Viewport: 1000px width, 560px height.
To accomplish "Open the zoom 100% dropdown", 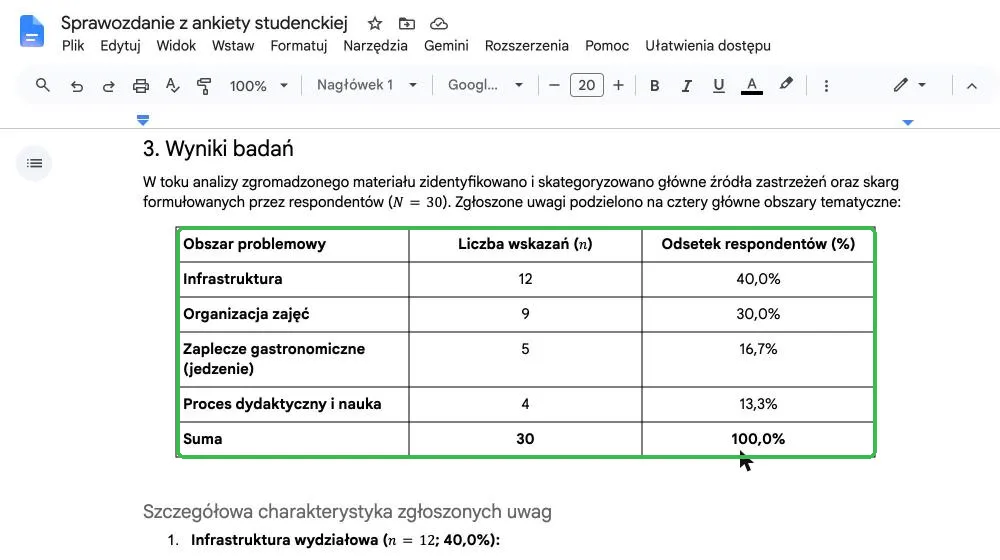I will tap(258, 85).
